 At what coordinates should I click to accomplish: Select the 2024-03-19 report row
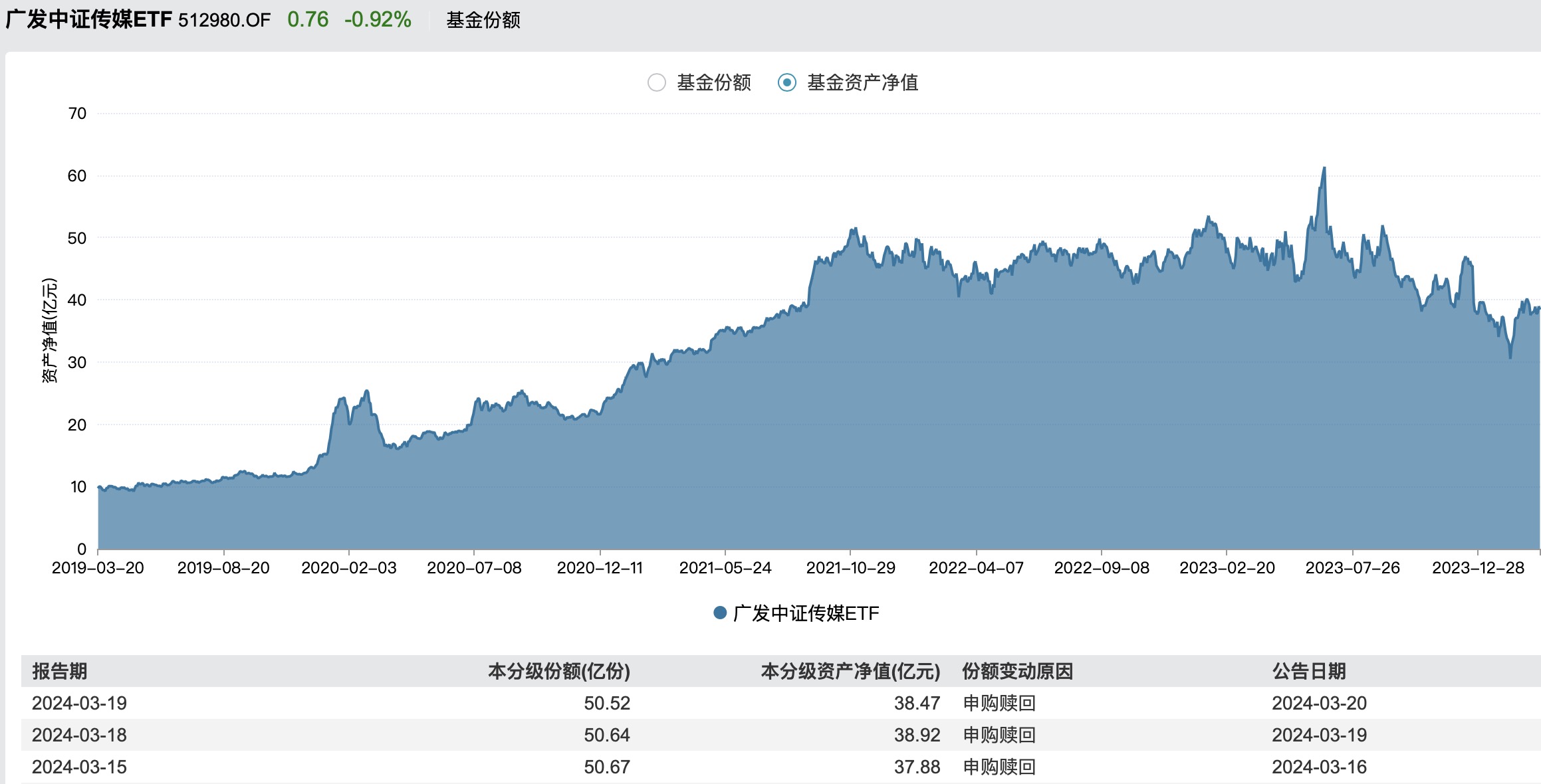tap(79, 703)
